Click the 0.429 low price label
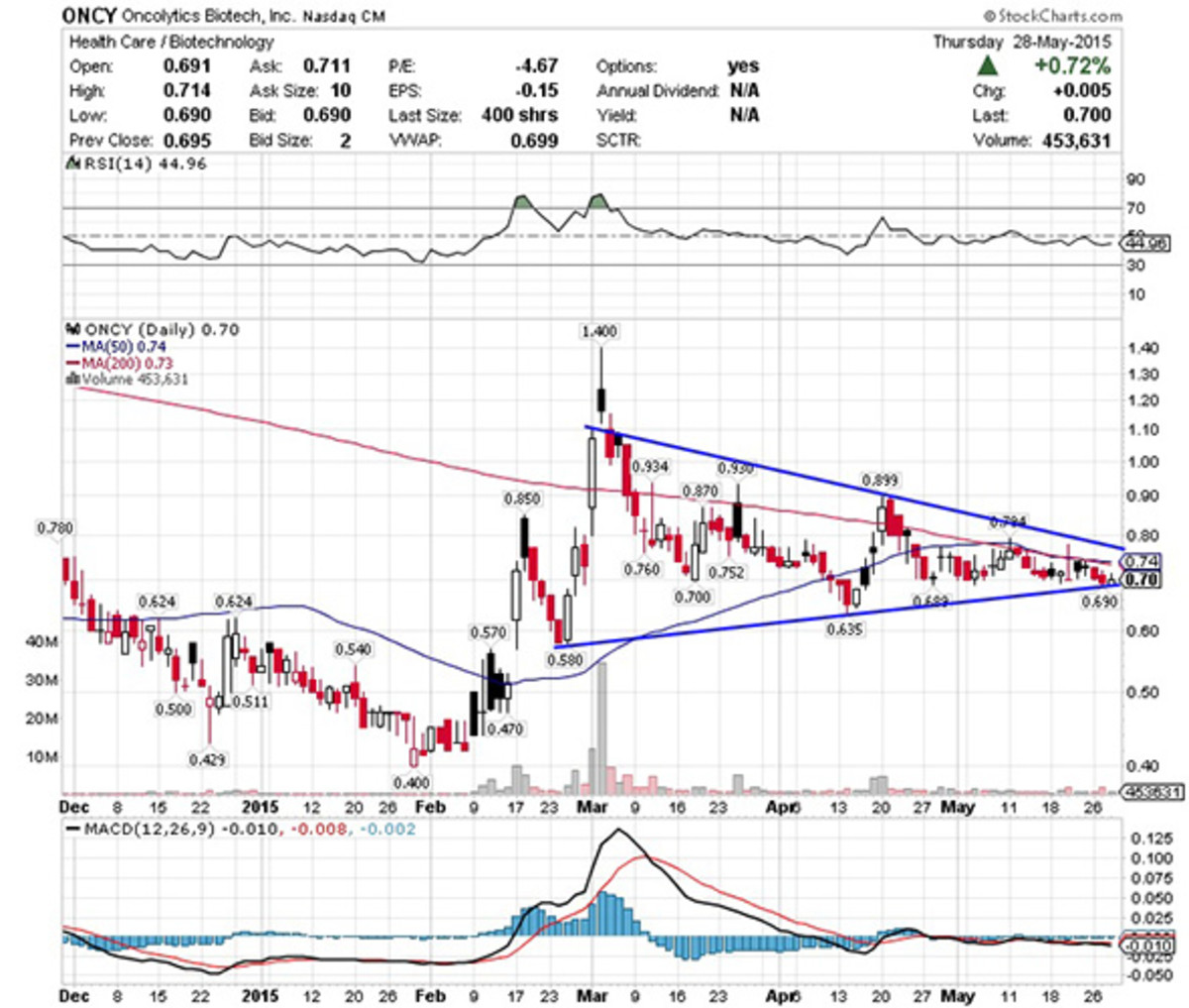This screenshot has width=1189, height=1008. click(x=207, y=759)
